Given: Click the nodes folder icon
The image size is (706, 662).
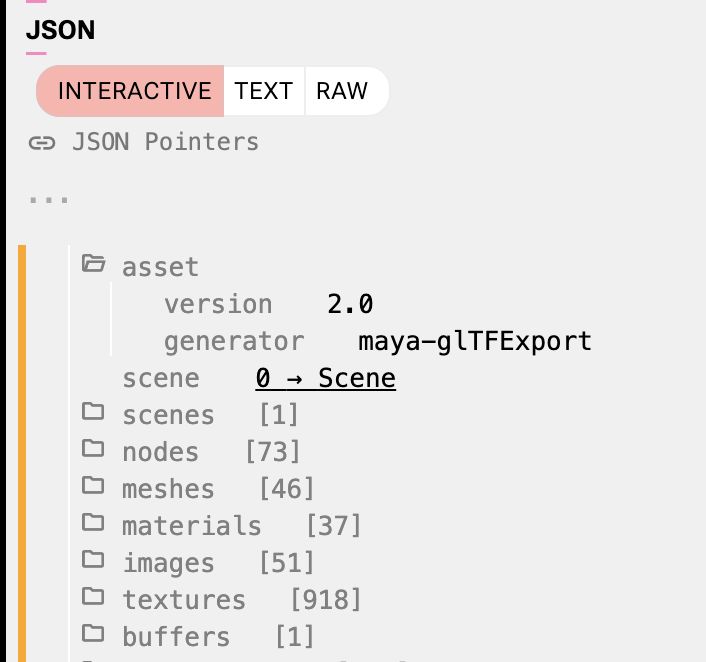Looking at the screenshot, I should click(93, 448).
